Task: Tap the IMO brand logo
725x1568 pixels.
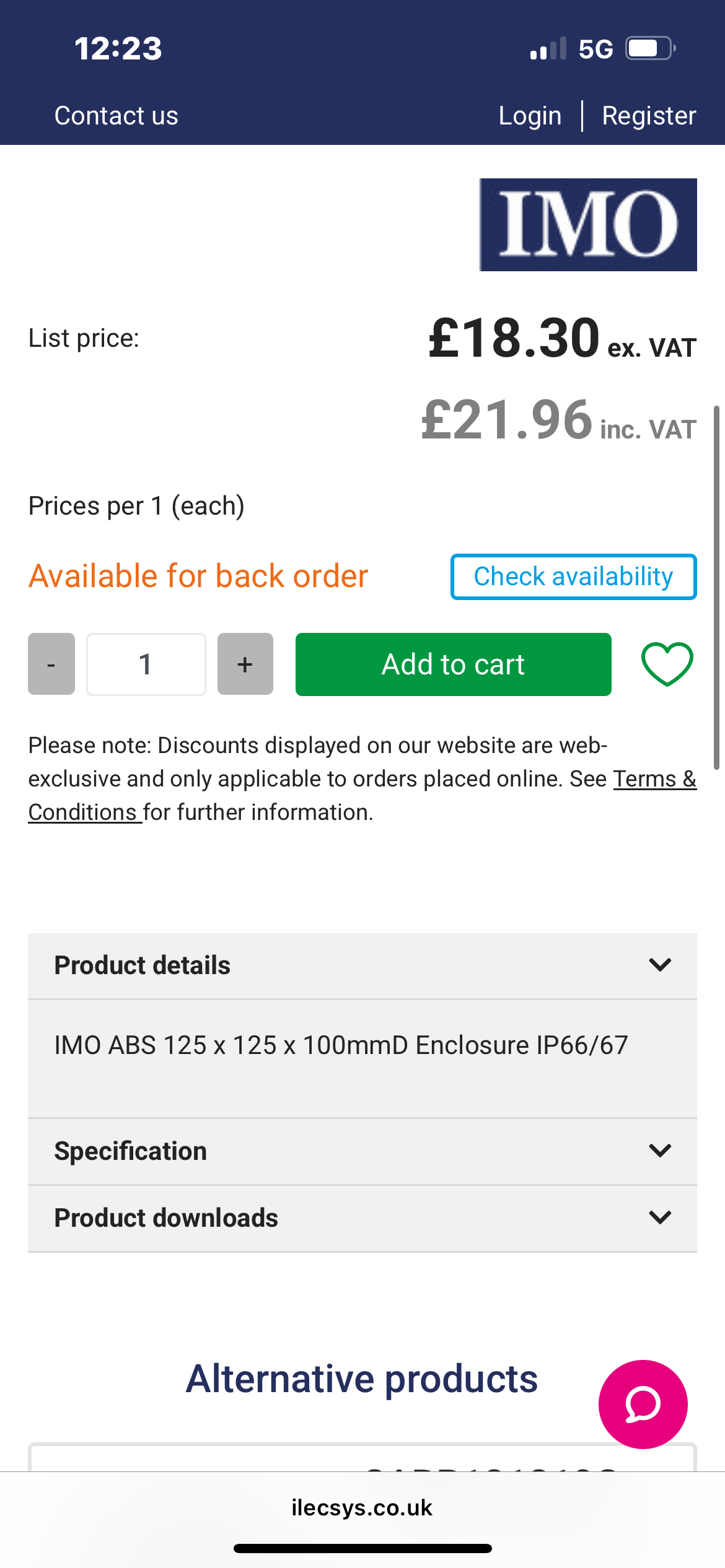Action: click(587, 225)
